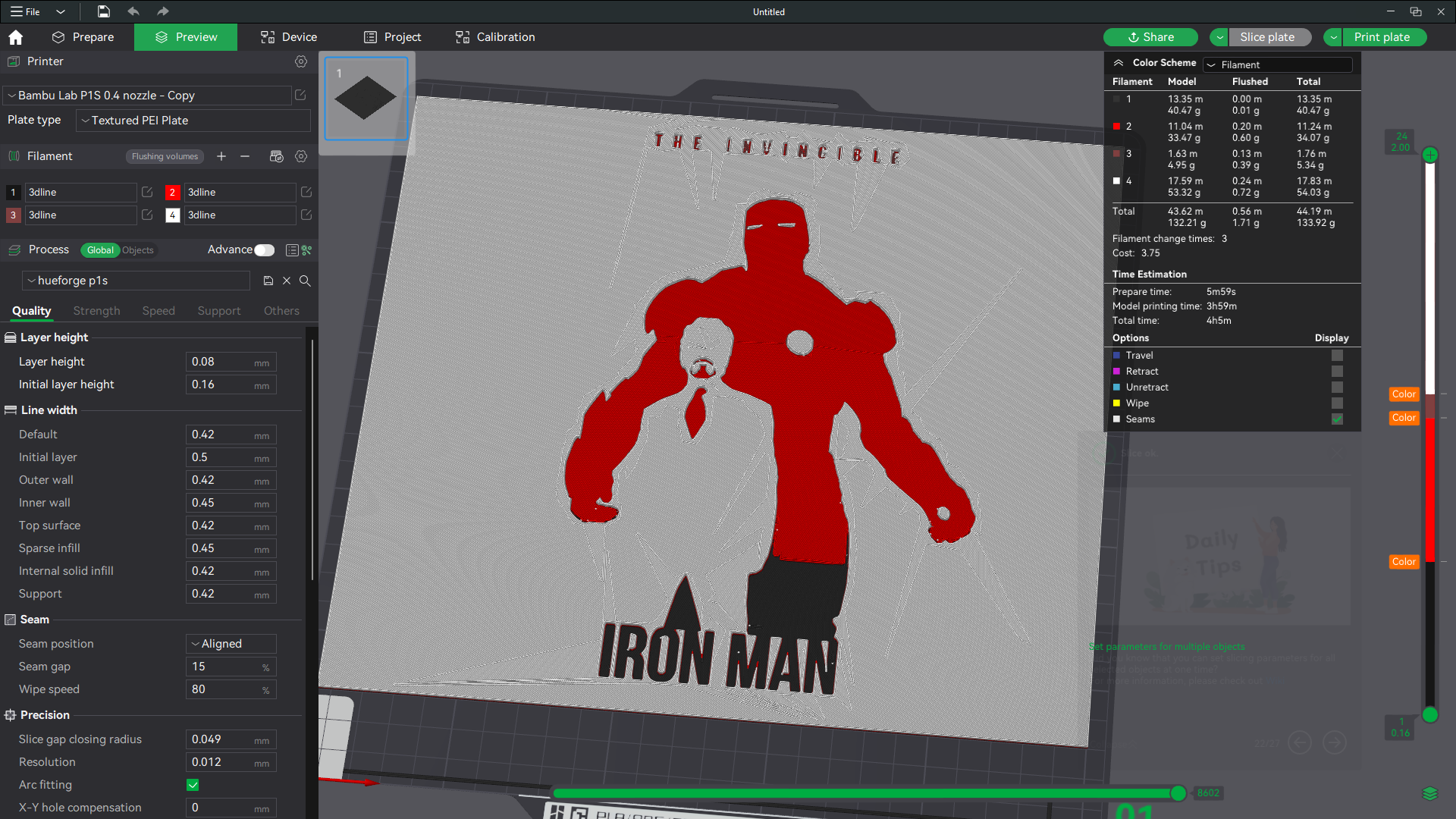Click the Seam gap input field
The width and height of the screenshot is (1456, 819).
[231, 667]
